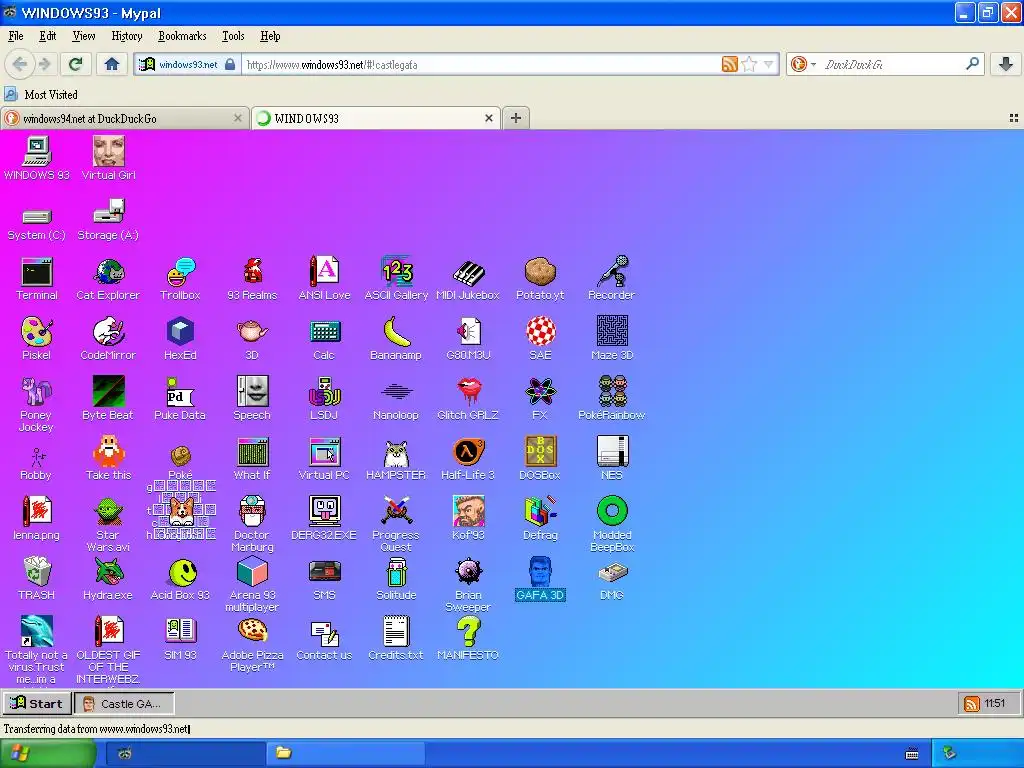Open the Edit menu
The image size is (1024, 768).
pyautogui.click(x=48, y=36)
